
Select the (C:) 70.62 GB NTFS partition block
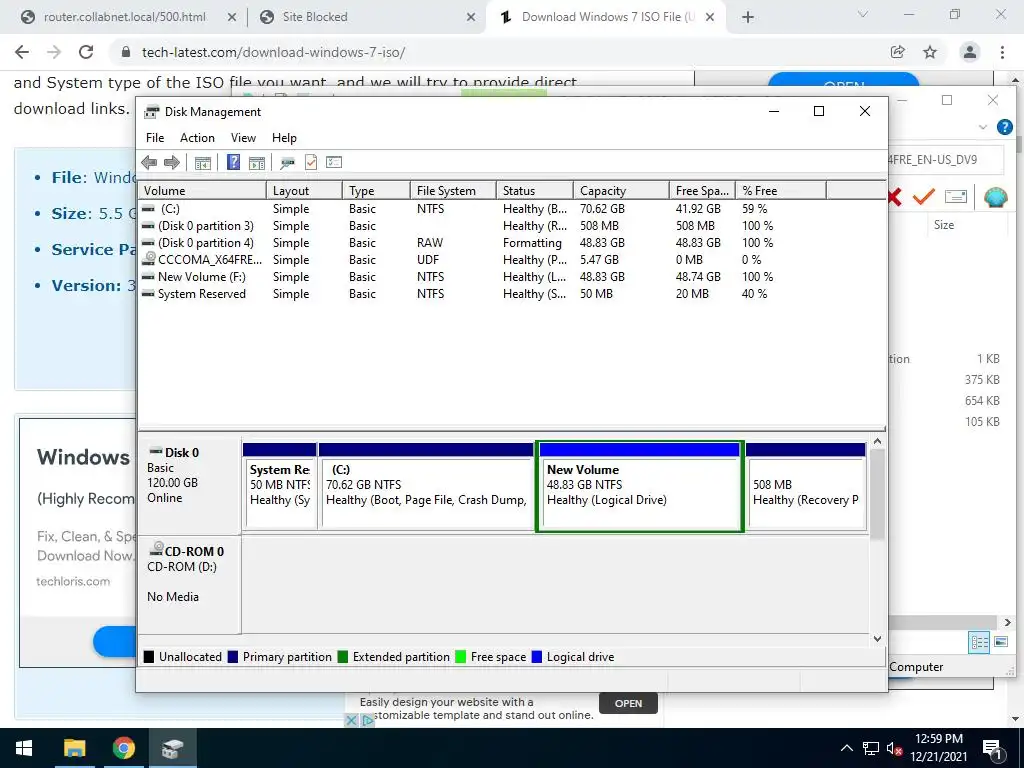pos(426,487)
